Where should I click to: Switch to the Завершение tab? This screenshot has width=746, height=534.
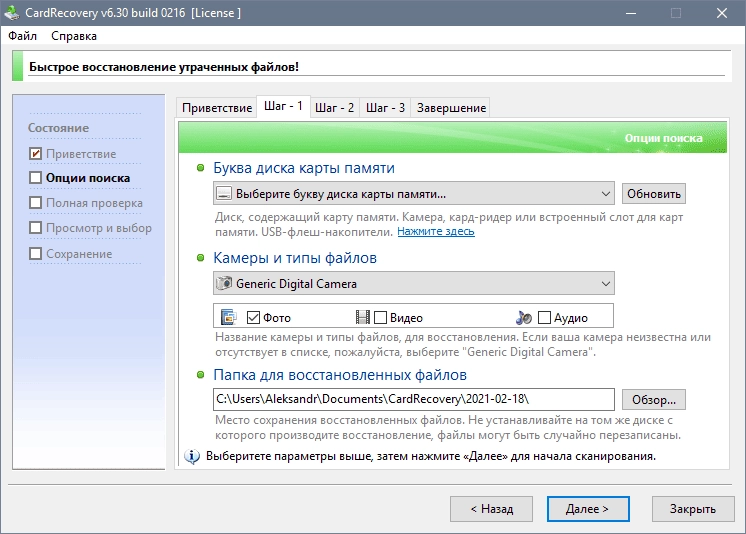tap(451, 108)
